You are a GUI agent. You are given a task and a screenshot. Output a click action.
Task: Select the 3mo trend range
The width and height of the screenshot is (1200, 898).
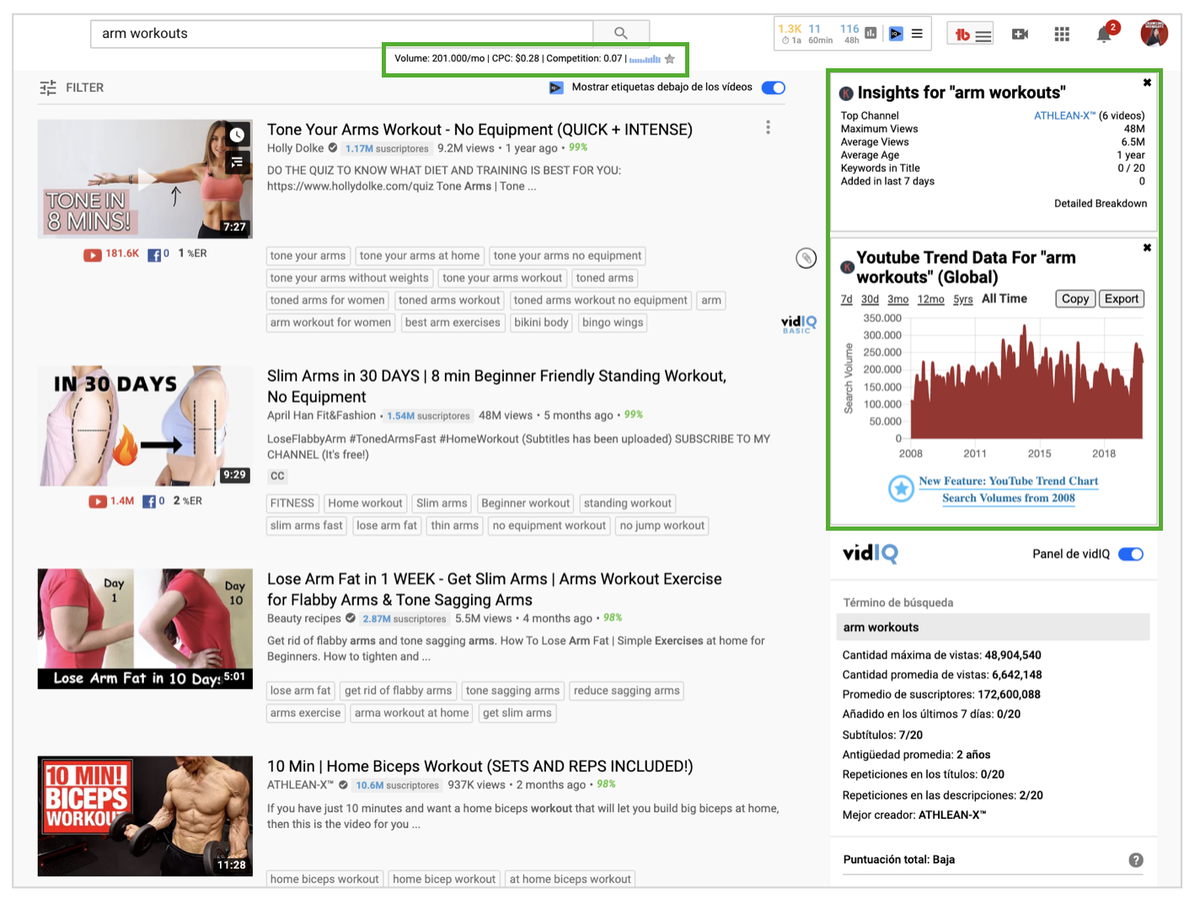[898, 299]
